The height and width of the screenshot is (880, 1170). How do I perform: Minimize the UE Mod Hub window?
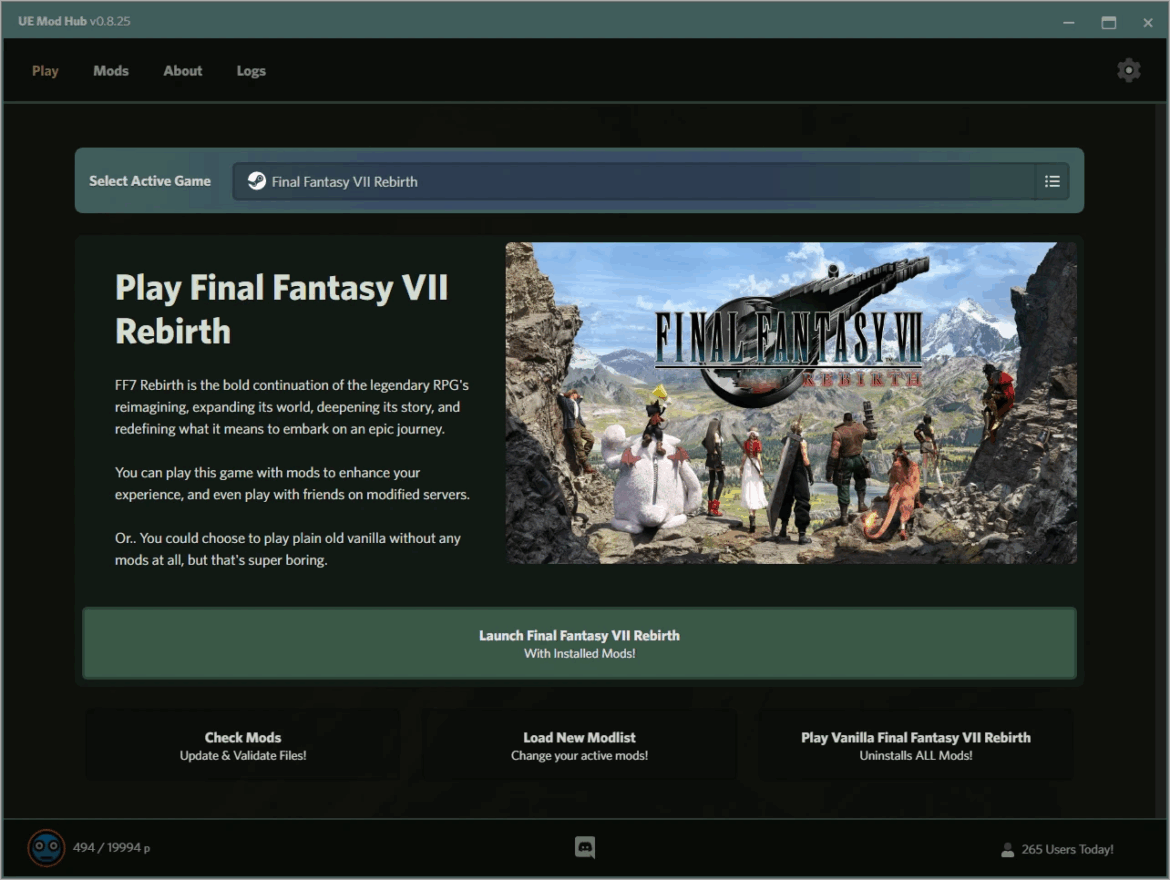point(1069,22)
